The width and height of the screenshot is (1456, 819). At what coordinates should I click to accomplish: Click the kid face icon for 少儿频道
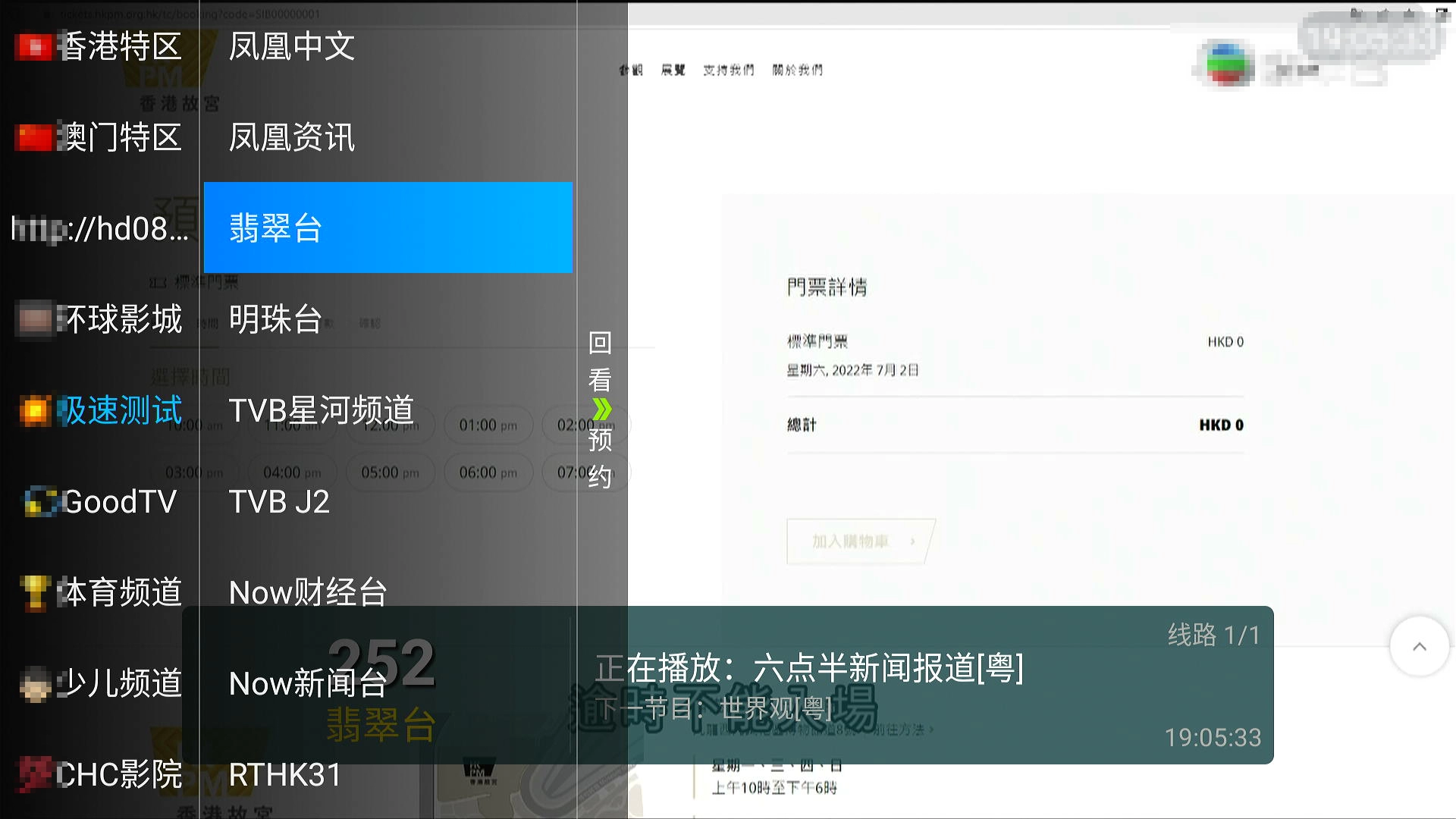[35, 684]
